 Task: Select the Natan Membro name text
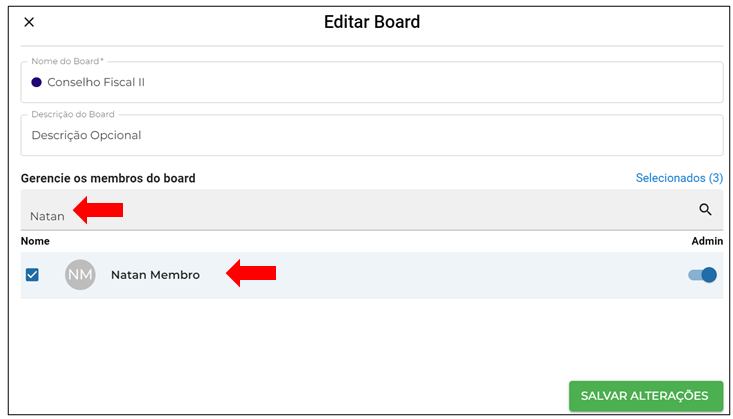tap(155, 275)
